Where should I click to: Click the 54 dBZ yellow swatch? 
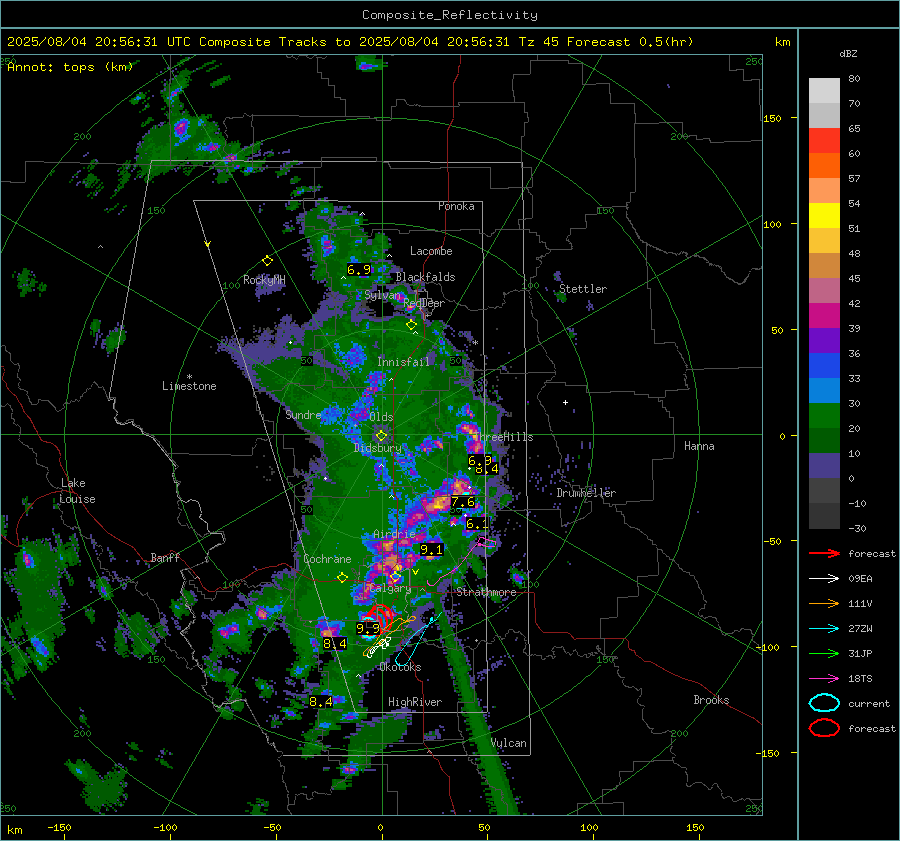pos(824,215)
